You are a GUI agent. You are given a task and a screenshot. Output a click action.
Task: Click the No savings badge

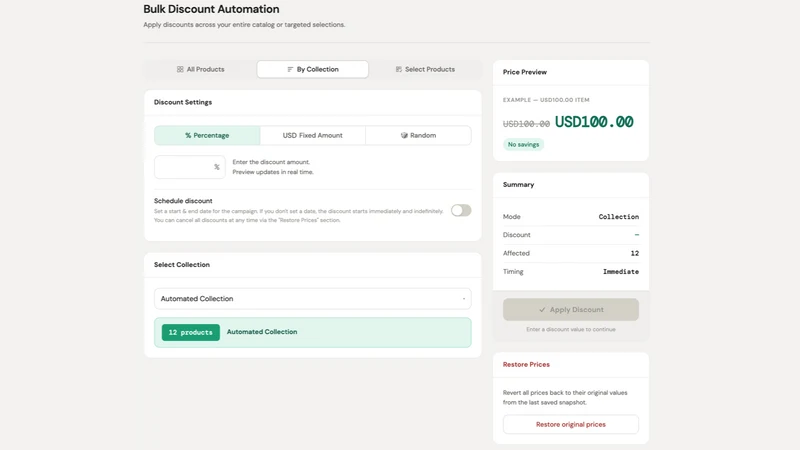[x=523, y=144]
